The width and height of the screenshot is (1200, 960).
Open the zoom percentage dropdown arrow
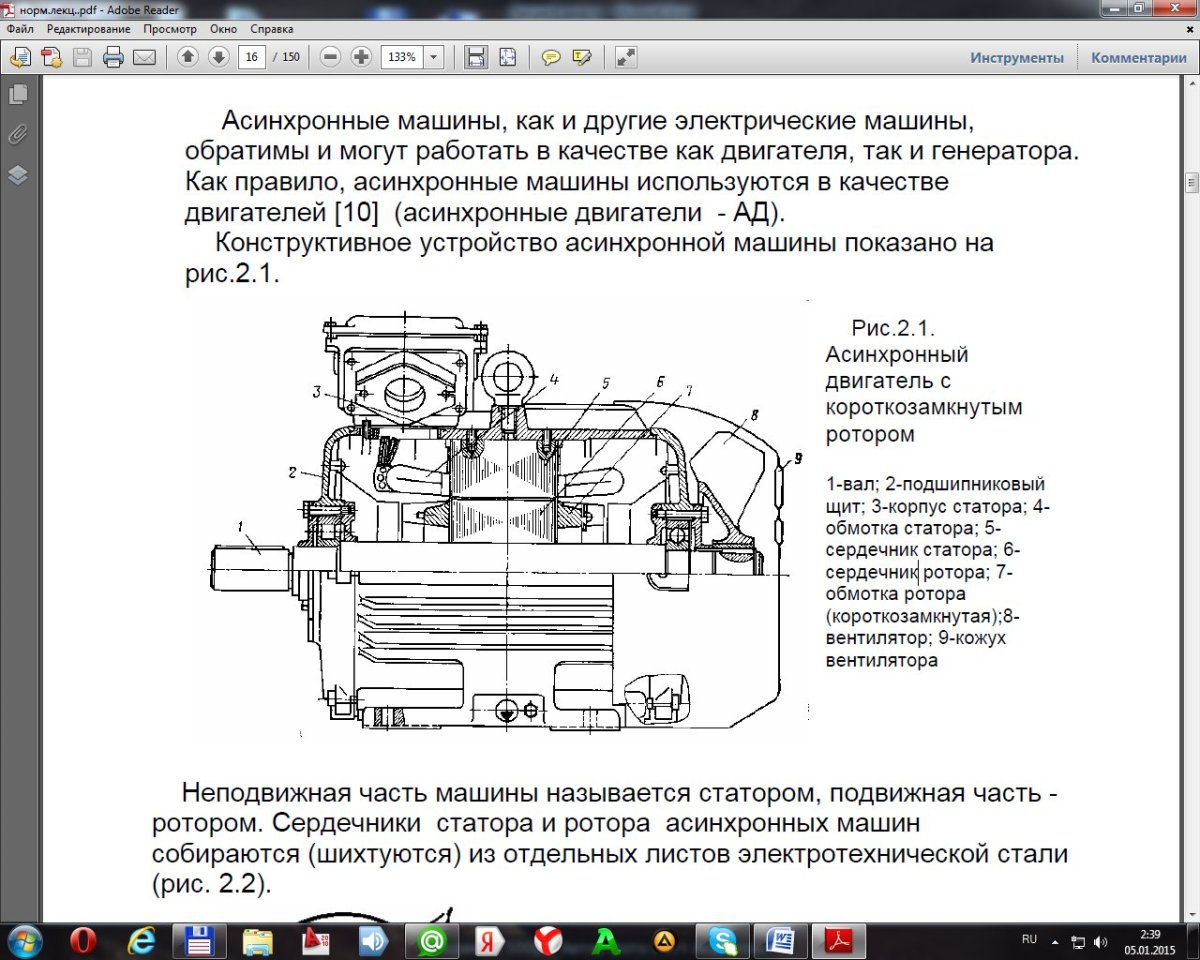tap(432, 57)
